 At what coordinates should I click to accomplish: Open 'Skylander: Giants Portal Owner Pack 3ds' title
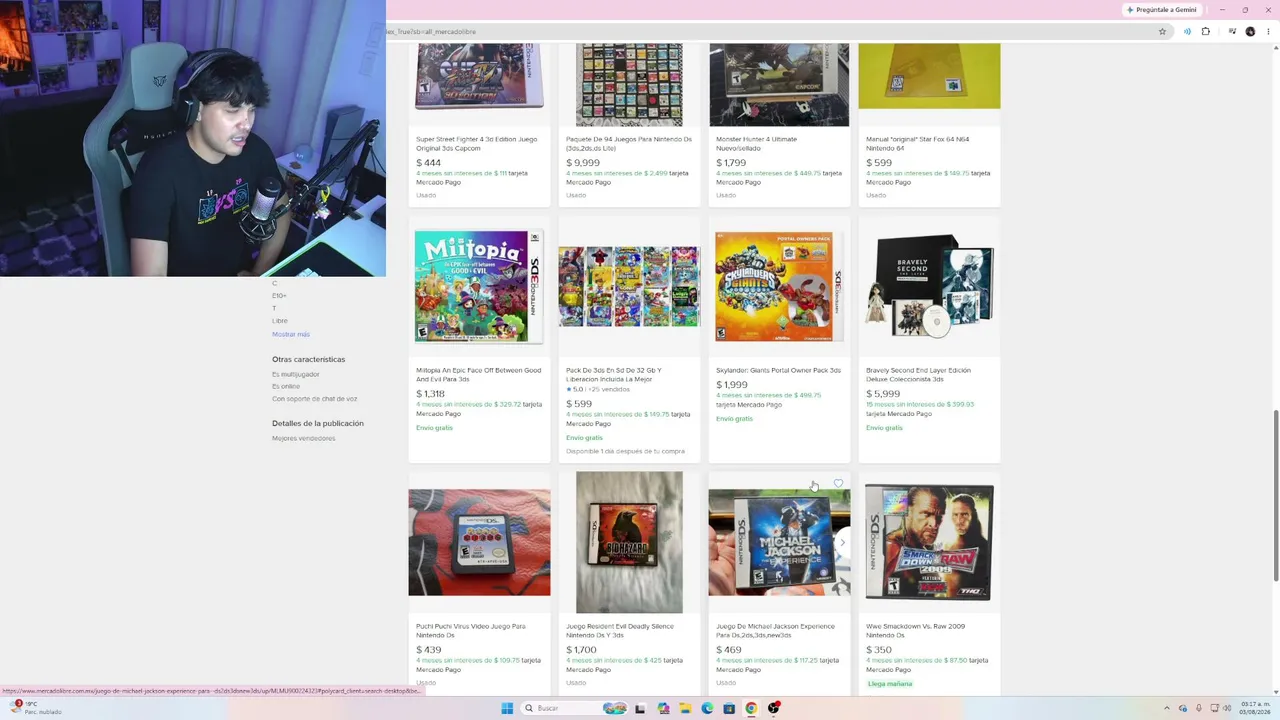(x=778, y=370)
